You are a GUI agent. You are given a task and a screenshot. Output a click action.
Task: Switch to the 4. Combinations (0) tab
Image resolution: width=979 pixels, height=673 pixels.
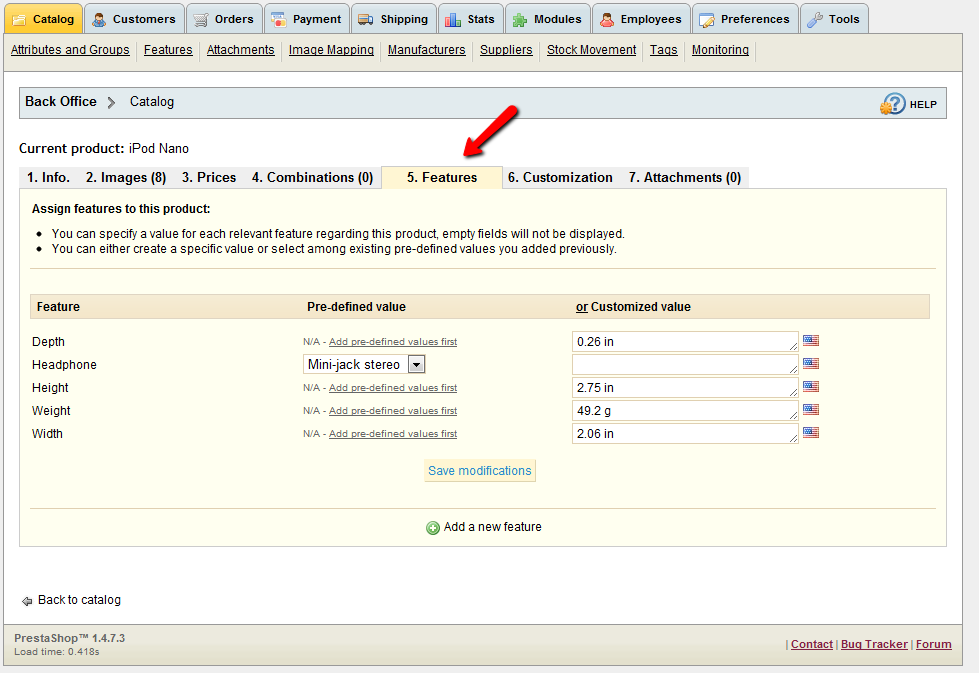click(313, 177)
